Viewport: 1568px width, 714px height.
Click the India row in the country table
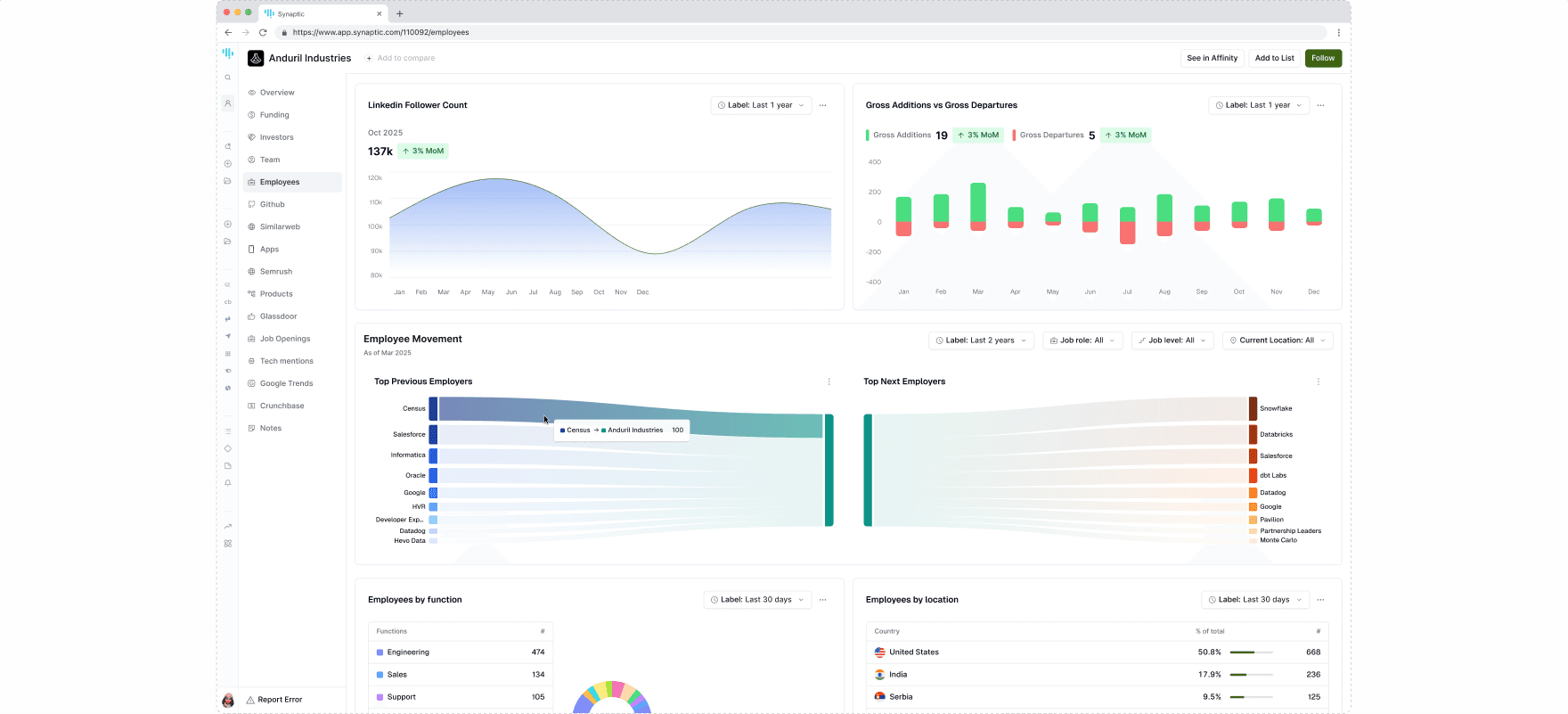(1098, 675)
